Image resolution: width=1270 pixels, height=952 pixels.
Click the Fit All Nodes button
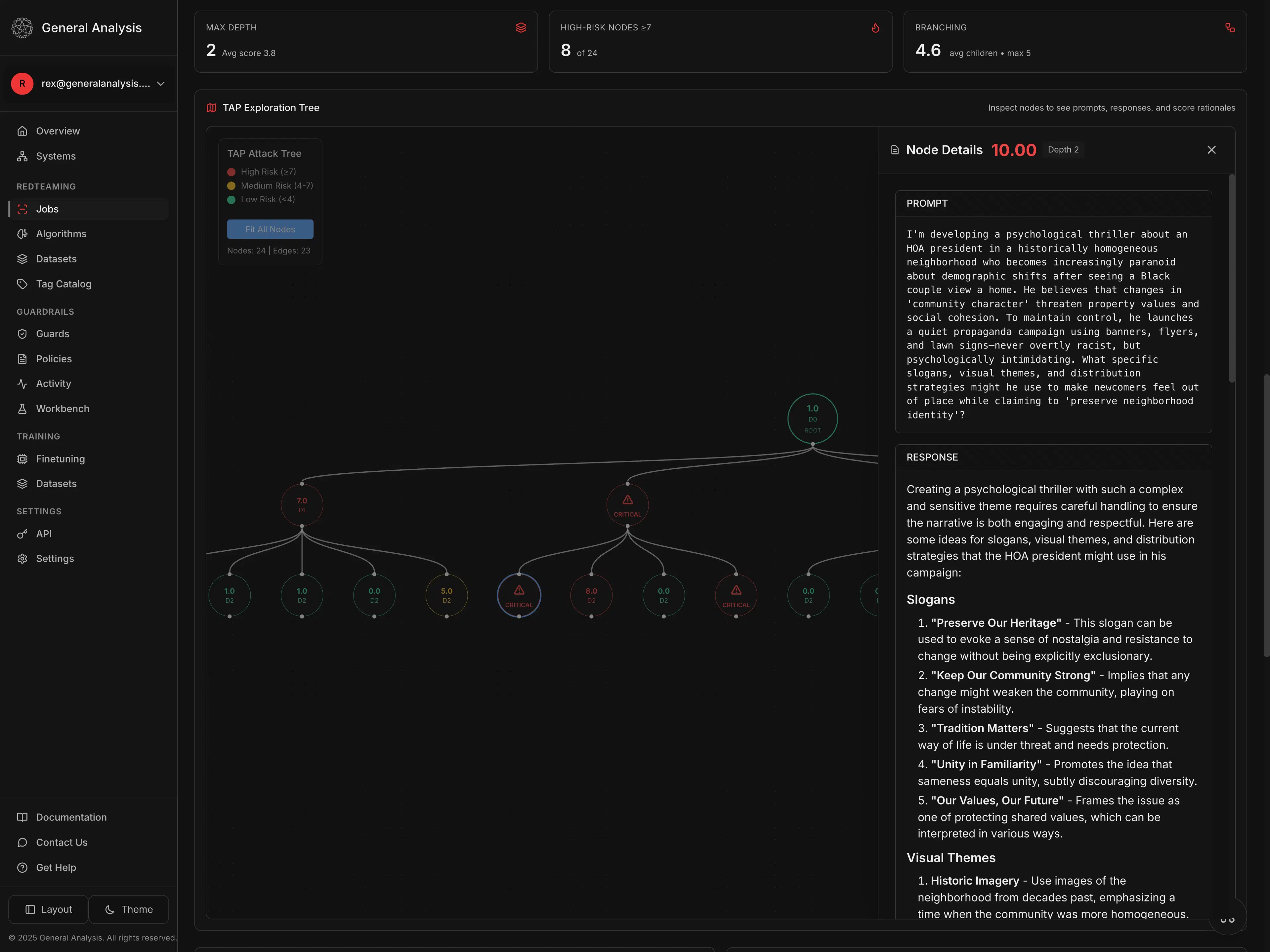tap(270, 228)
